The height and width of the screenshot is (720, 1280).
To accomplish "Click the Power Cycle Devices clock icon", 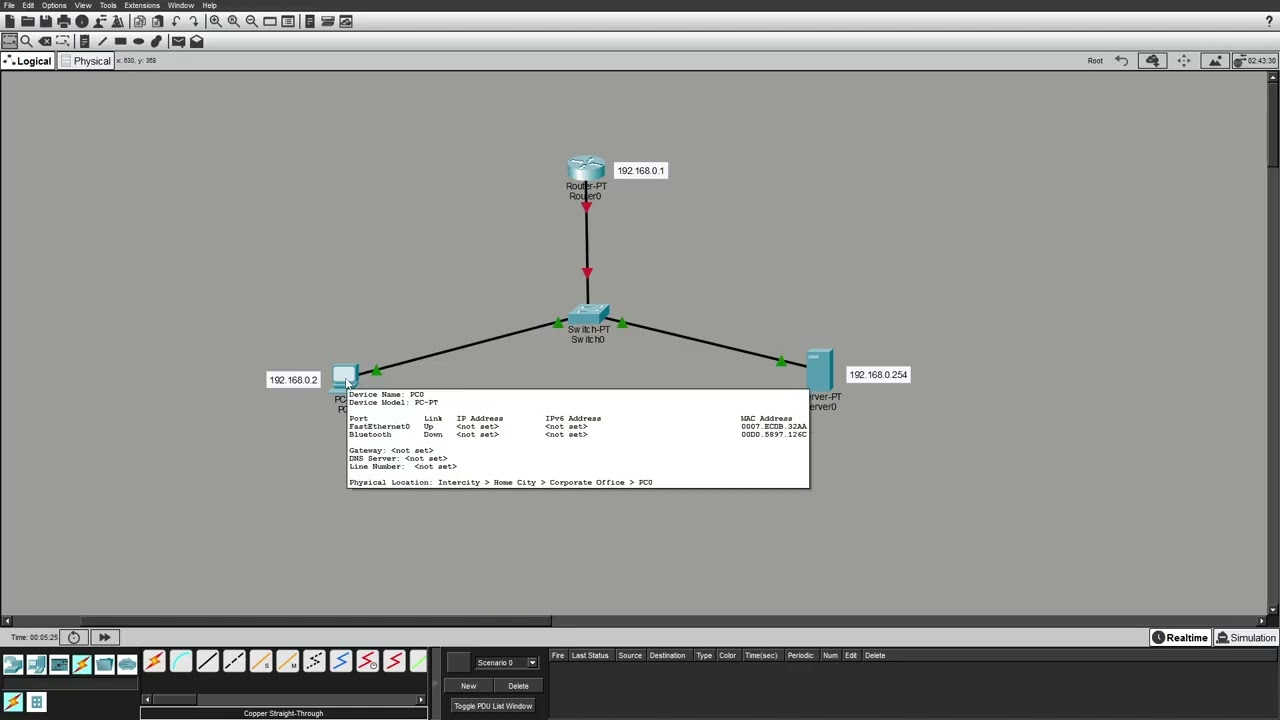I will (x=74, y=637).
